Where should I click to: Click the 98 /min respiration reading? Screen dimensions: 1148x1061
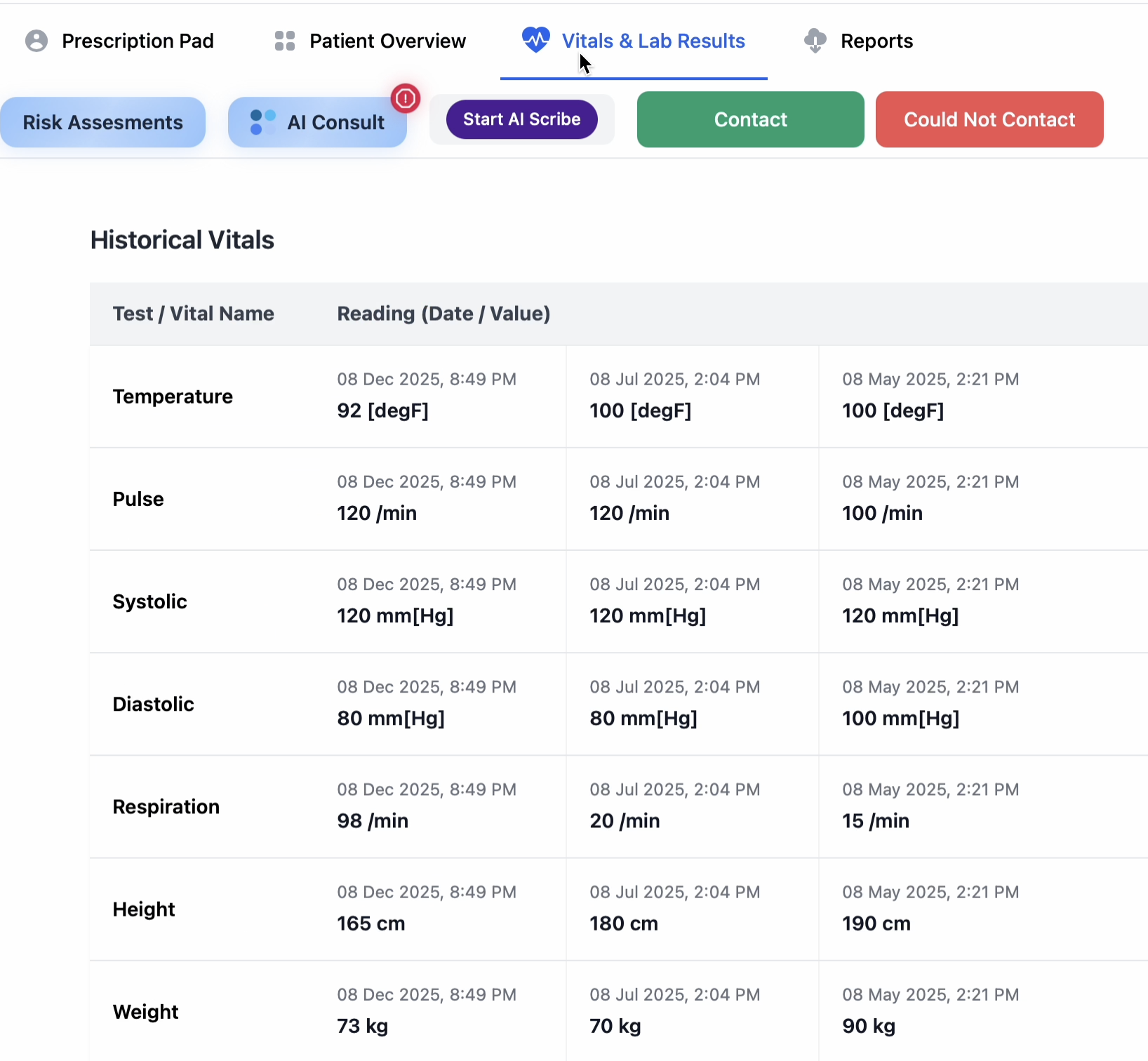(x=373, y=821)
